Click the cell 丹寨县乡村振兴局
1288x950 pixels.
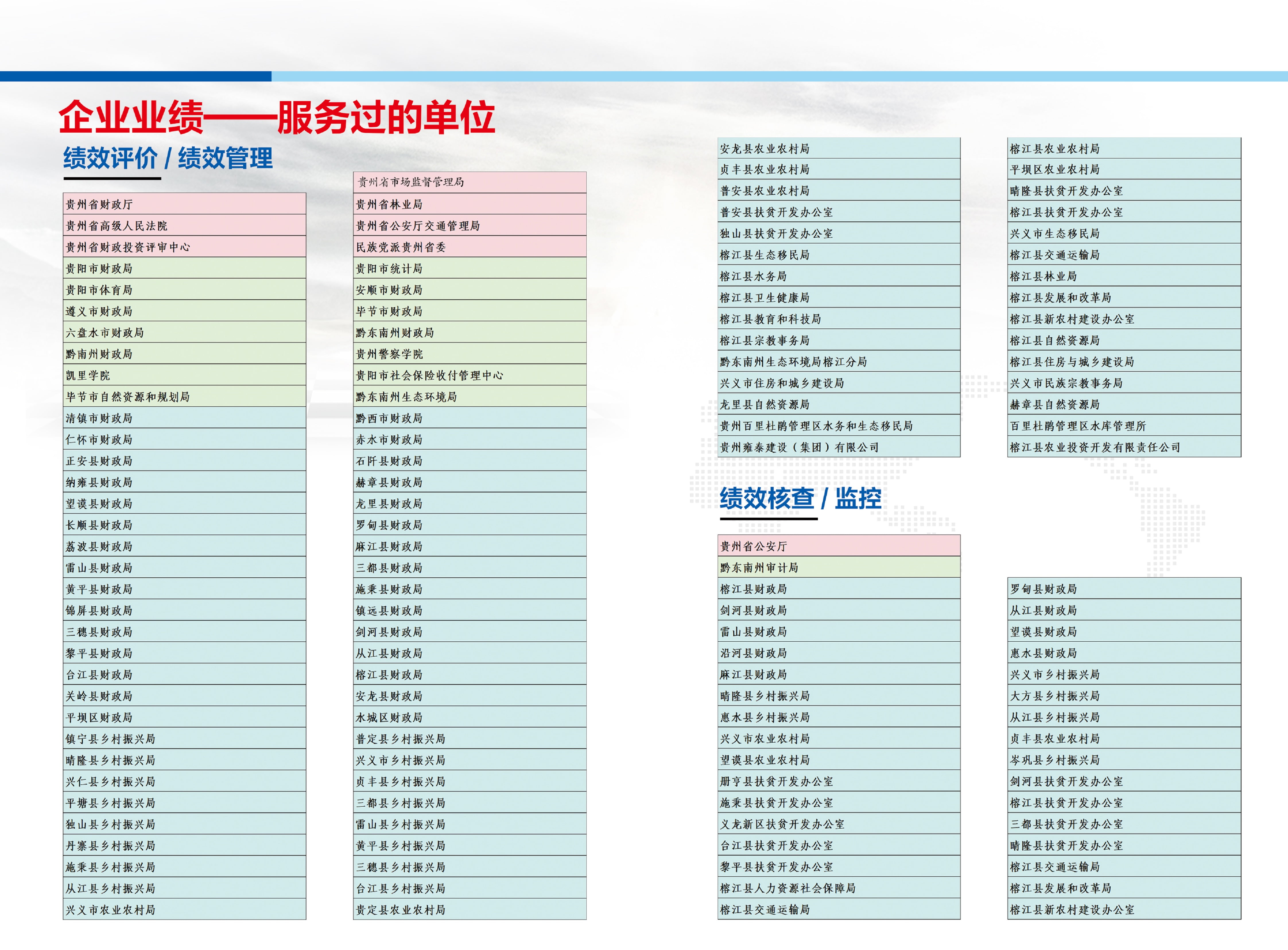point(185,845)
